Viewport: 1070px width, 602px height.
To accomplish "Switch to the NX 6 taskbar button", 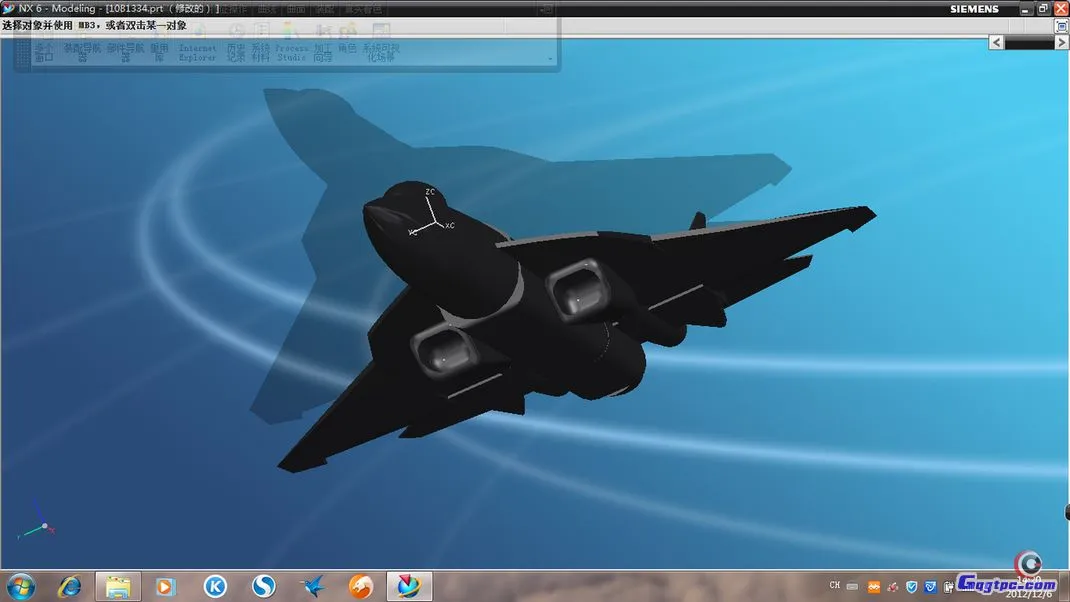I will pyautogui.click(x=409, y=586).
